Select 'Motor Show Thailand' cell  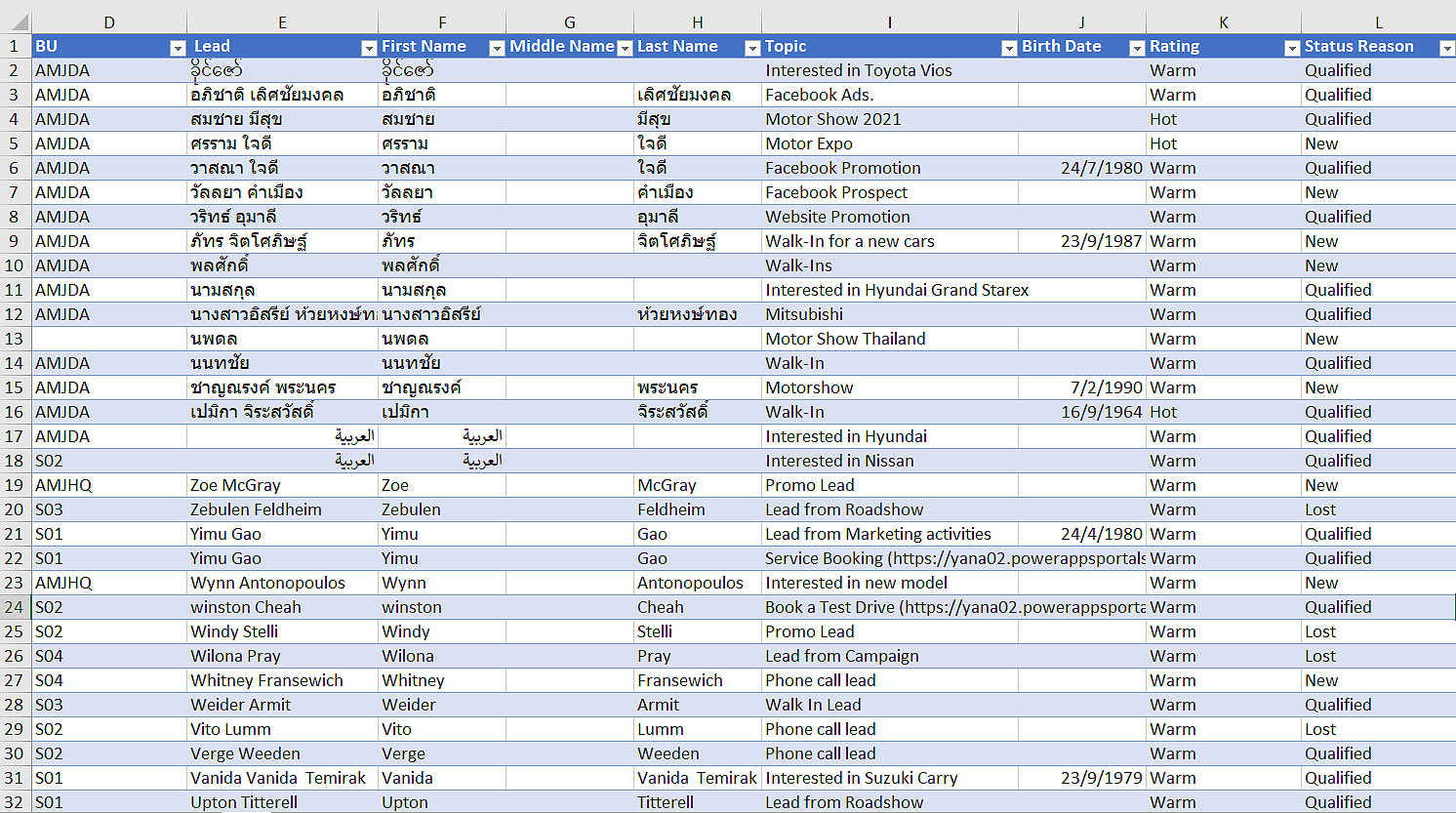click(x=889, y=339)
